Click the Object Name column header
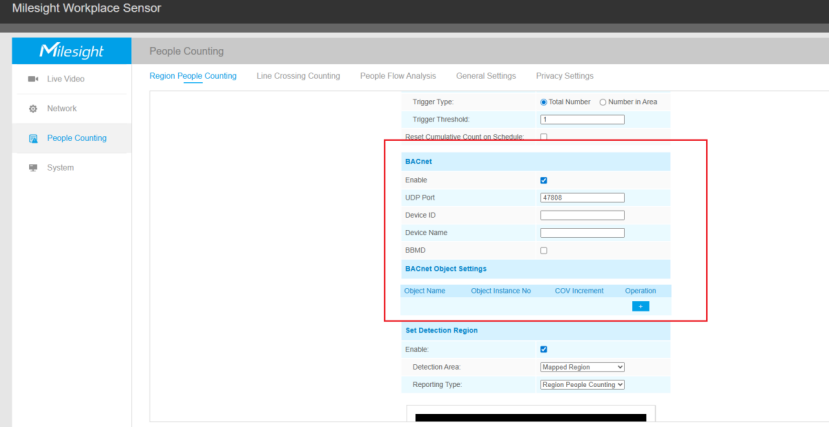This screenshot has width=829, height=428. pyautogui.click(x=425, y=291)
